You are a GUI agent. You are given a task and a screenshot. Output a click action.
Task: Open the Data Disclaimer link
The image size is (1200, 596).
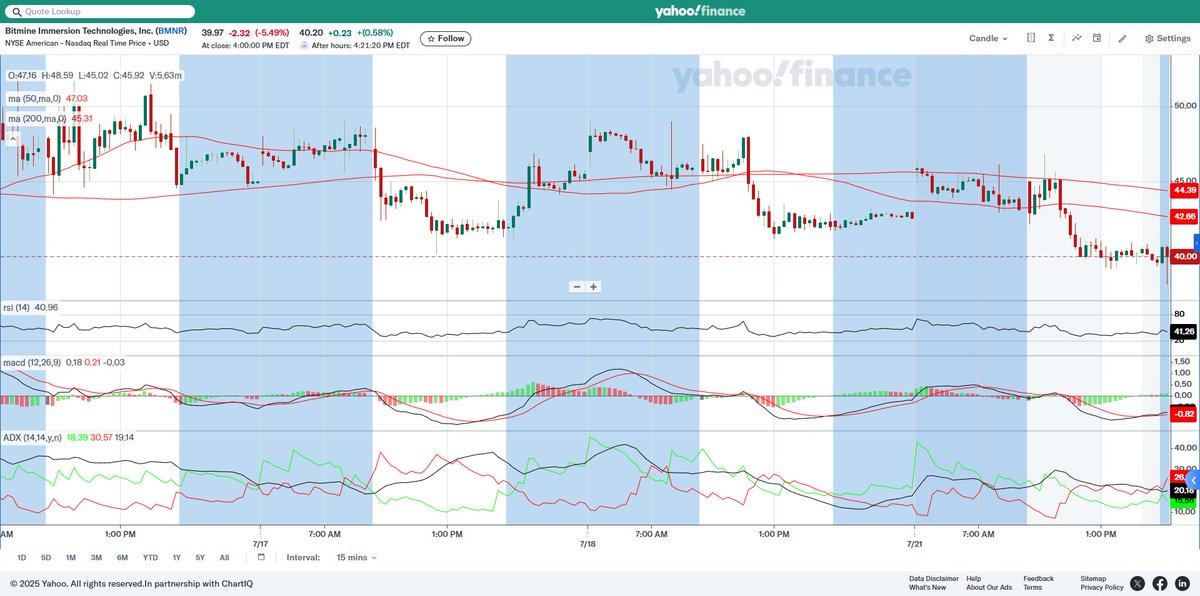point(934,578)
